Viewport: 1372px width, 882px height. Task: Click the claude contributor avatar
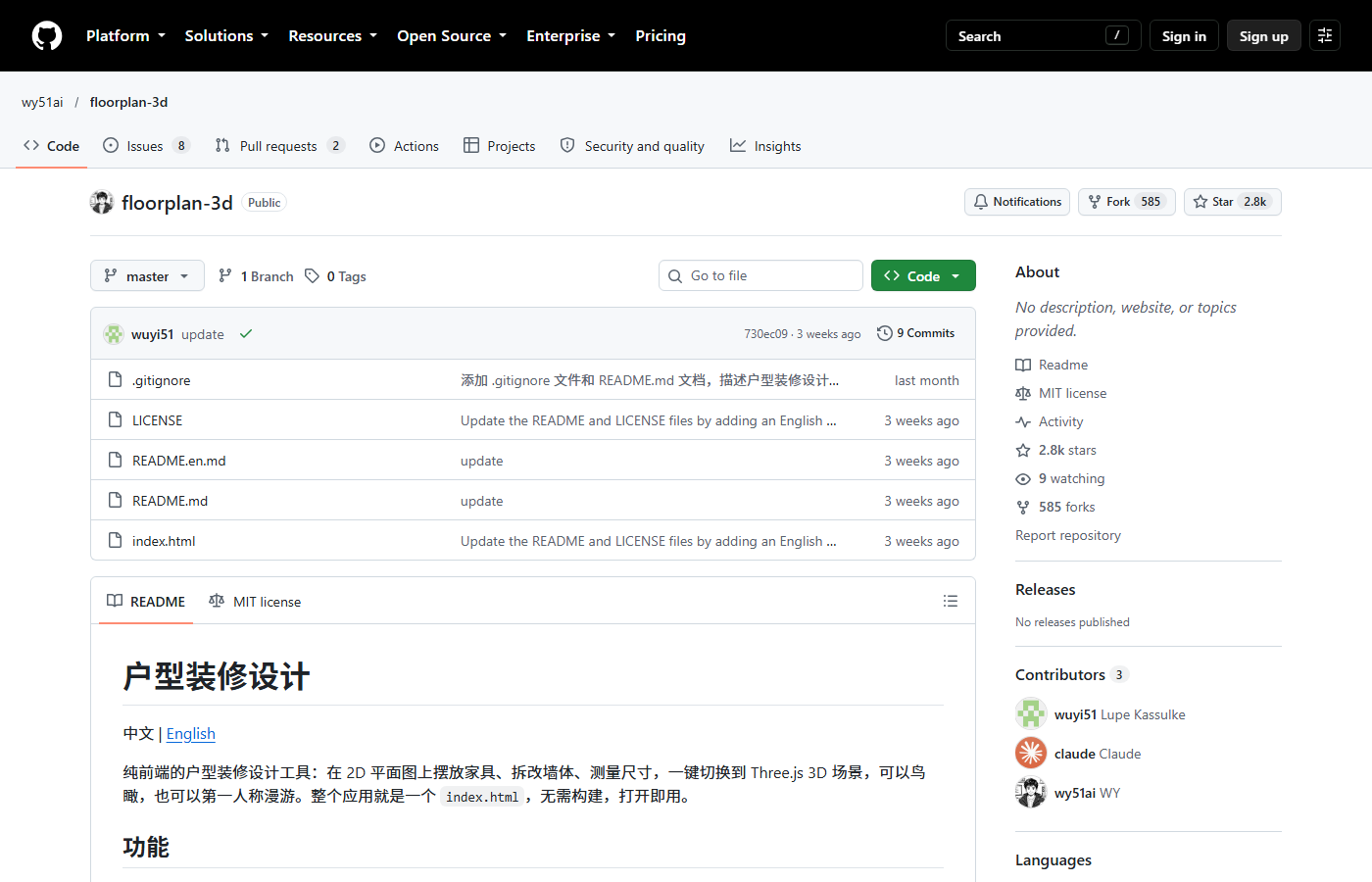[x=1031, y=753]
